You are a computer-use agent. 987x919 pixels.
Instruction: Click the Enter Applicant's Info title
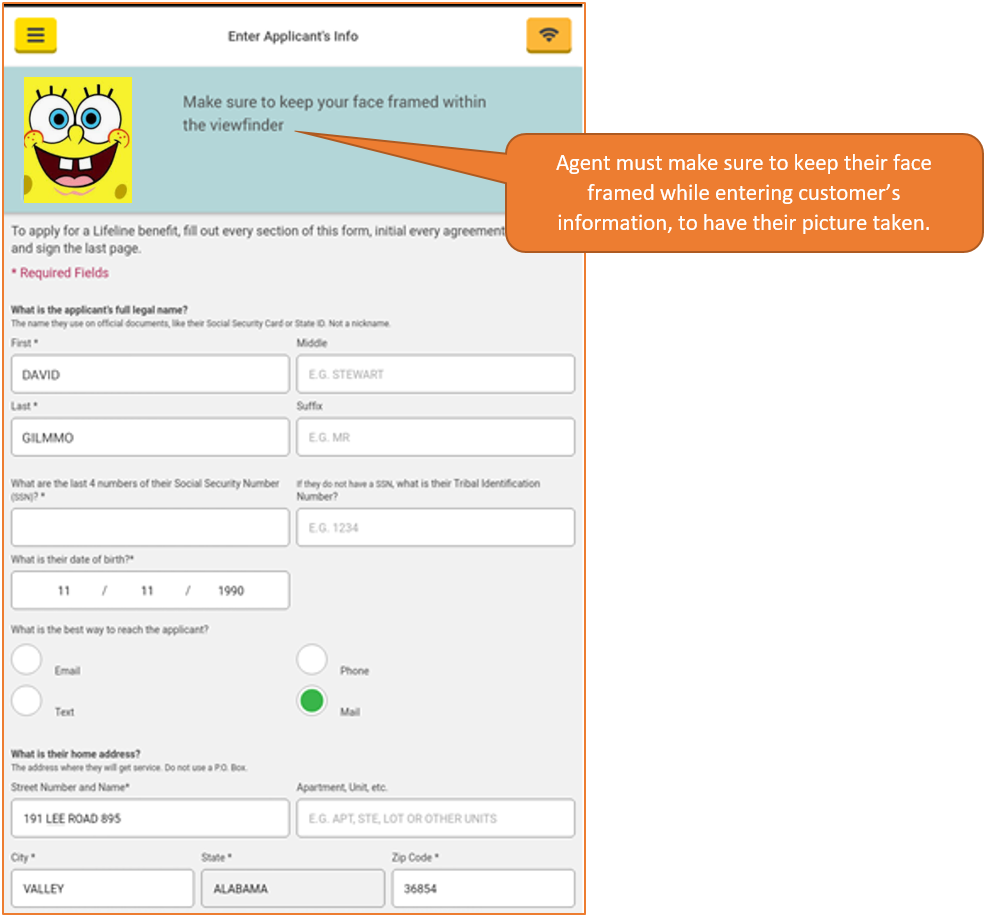(293, 37)
